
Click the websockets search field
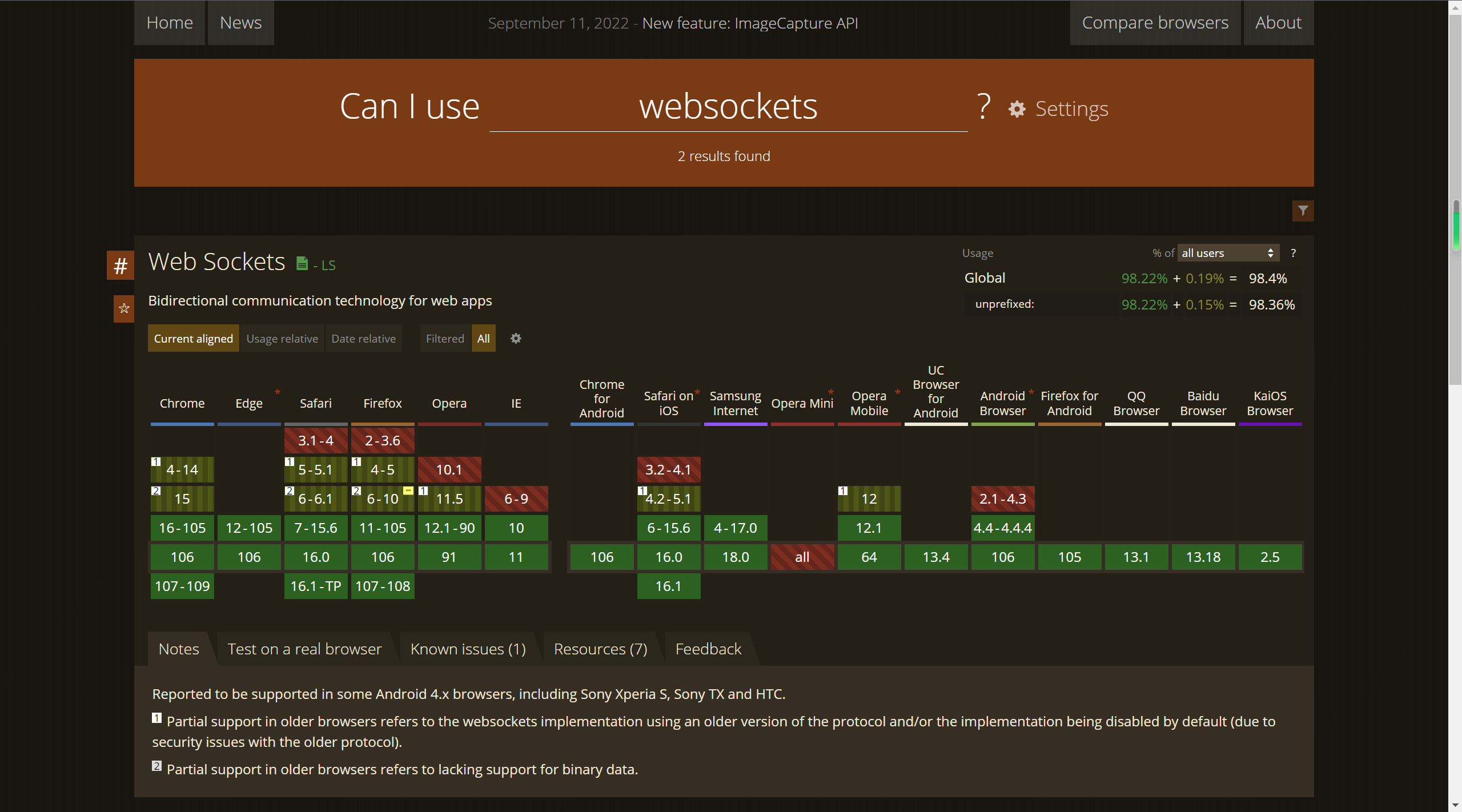click(728, 107)
